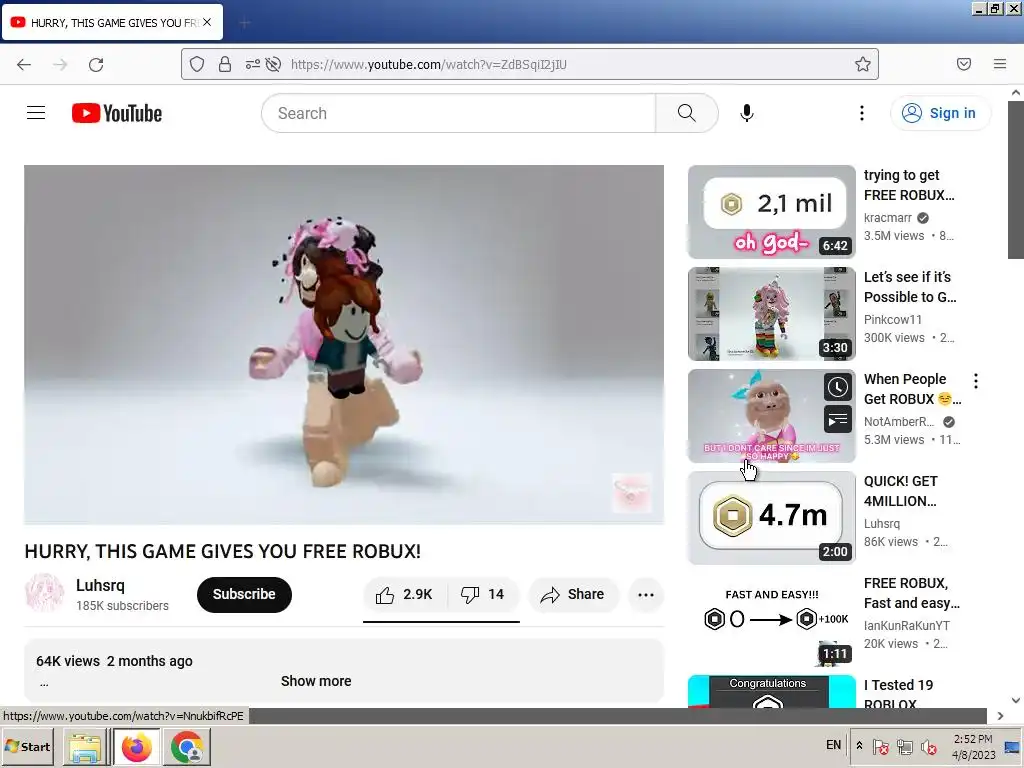Click the Firefox address bar URL
Image resolution: width=1024 pixels, height=768 pixels.
coord(428,64)
